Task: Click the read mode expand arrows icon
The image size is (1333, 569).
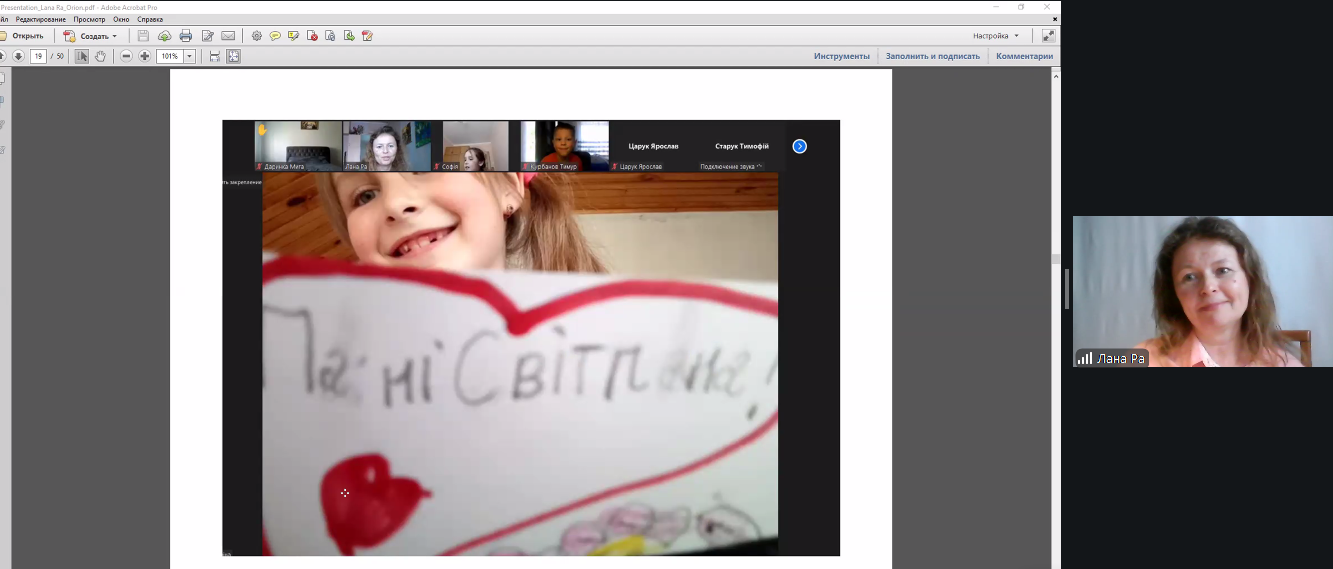Action: tap(1048, 35)
